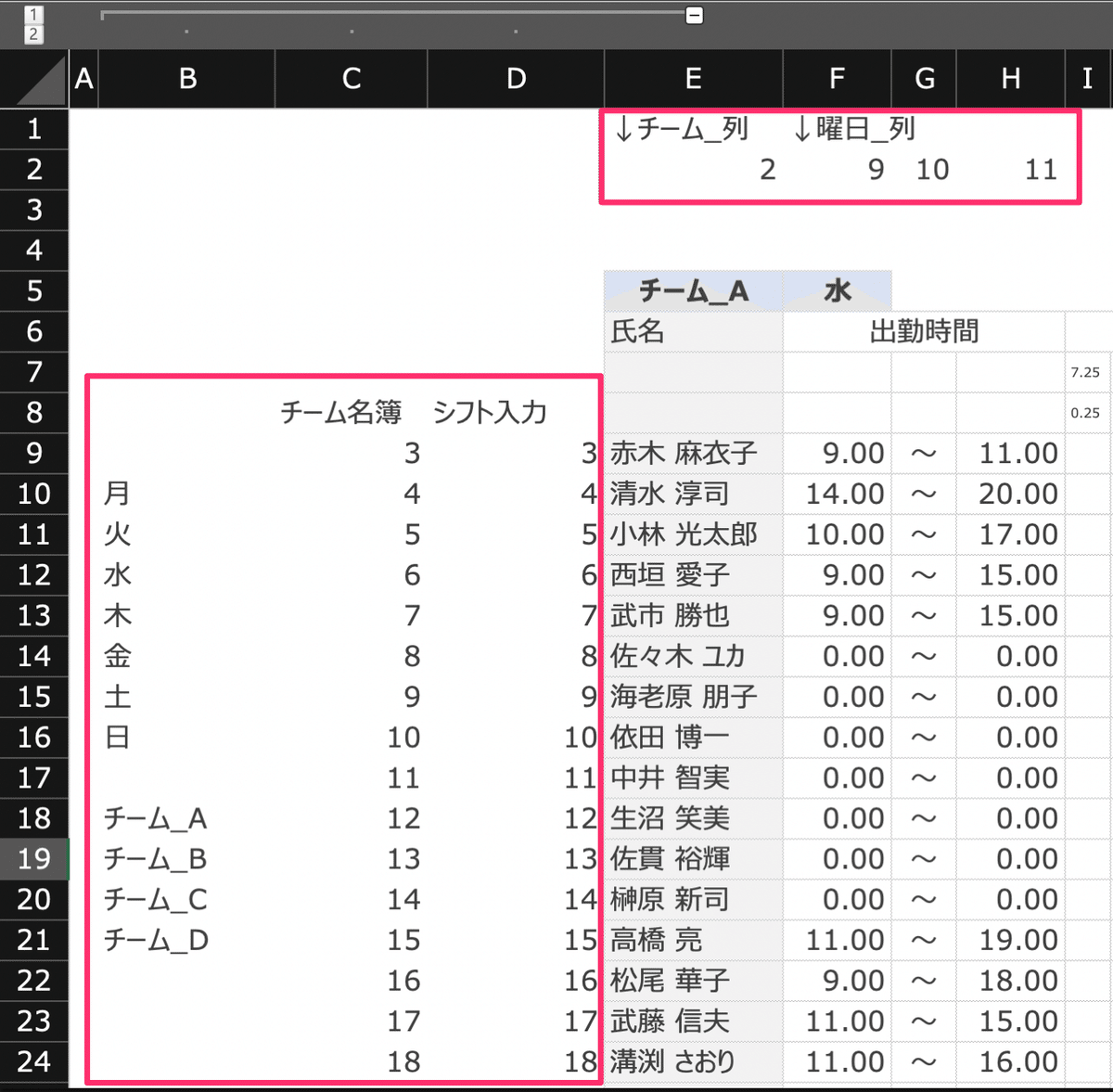Click cell with ↓曜日_列 label
The width and height of the screenshot is (1113, 1092).
pos(837,129)
